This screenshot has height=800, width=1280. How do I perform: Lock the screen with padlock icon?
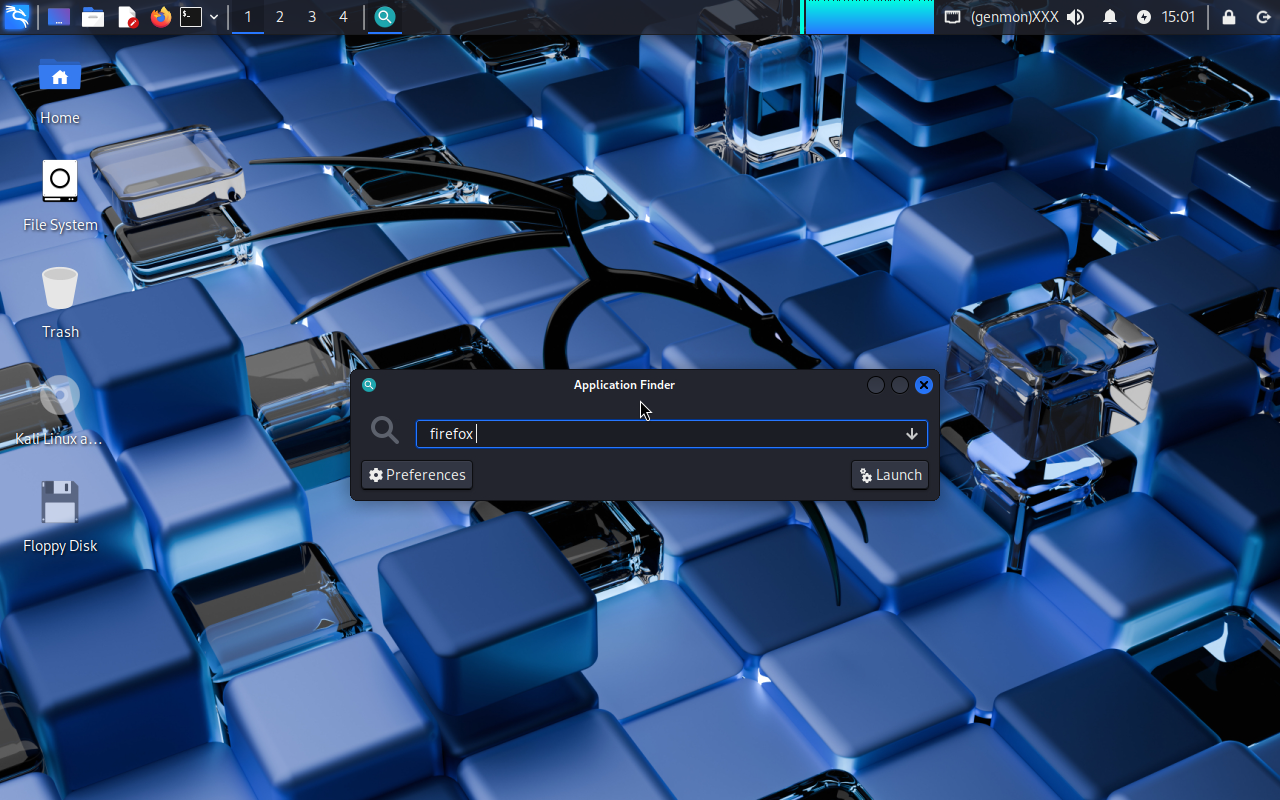1229,17
